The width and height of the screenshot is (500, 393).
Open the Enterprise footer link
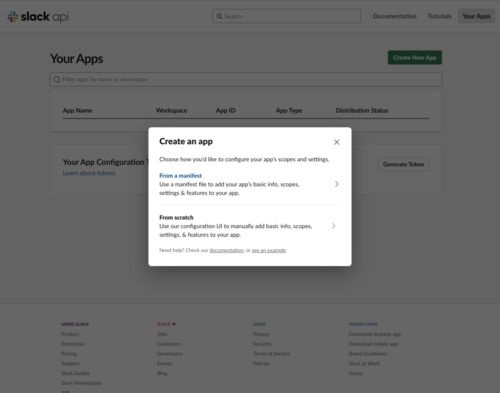click(73, 344)
